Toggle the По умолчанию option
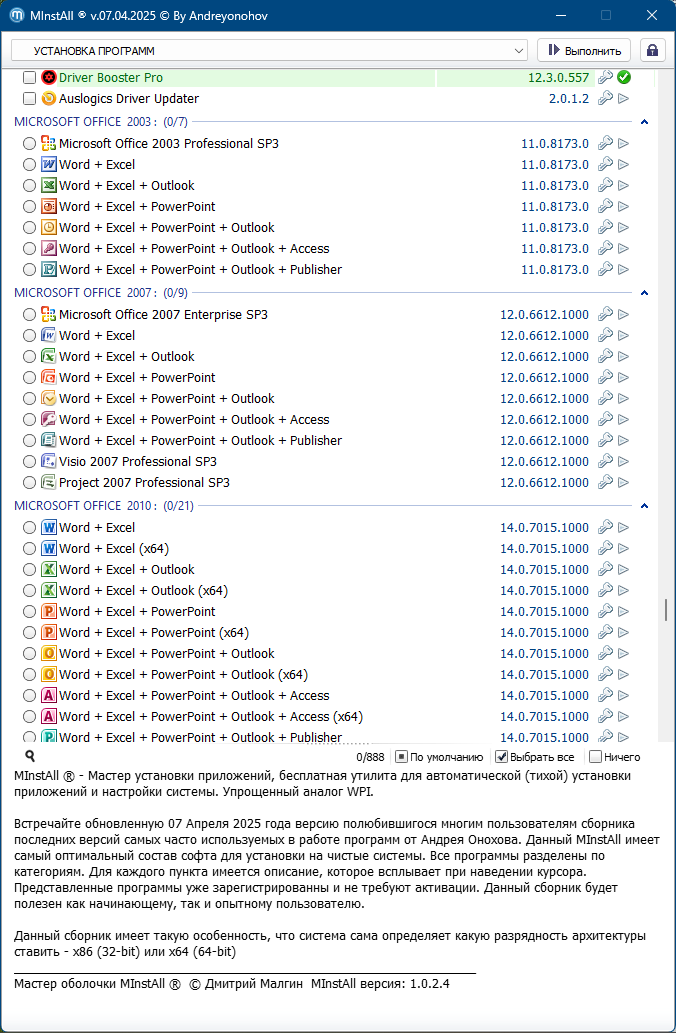The height and width of the screenshot is (1033, 676). pos(439,757)
